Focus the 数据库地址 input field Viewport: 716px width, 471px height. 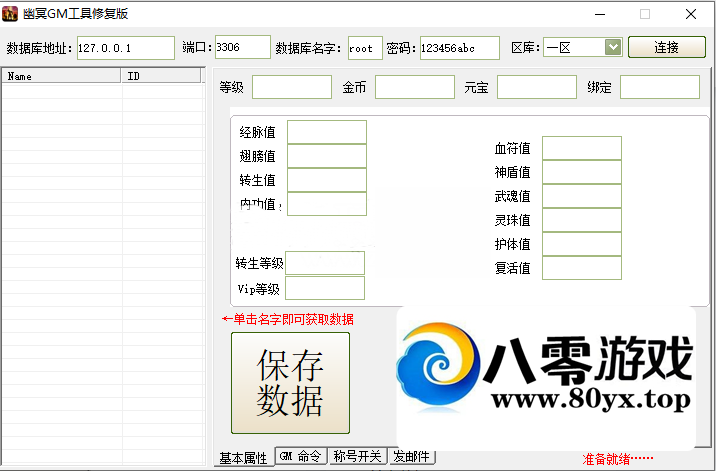pos(125,48)
